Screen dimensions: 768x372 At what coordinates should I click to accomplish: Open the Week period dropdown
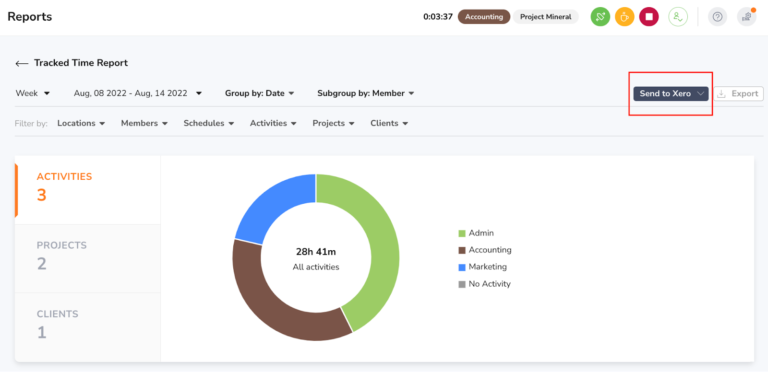[33, 93]
